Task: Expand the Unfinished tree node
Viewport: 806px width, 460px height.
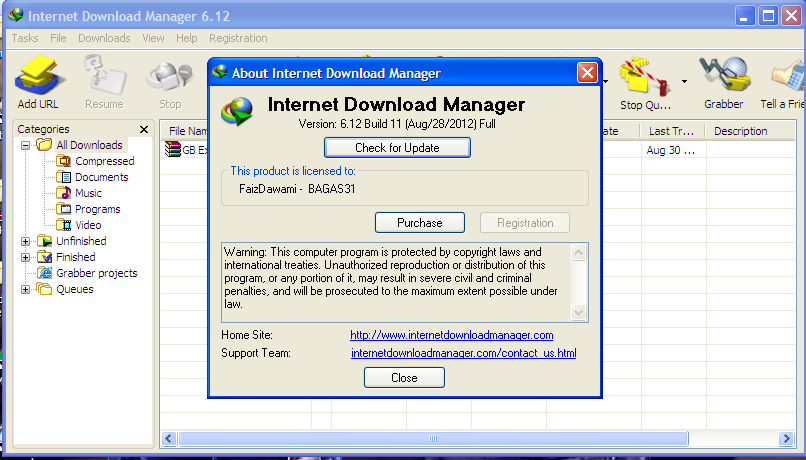Action: (25, 241)
